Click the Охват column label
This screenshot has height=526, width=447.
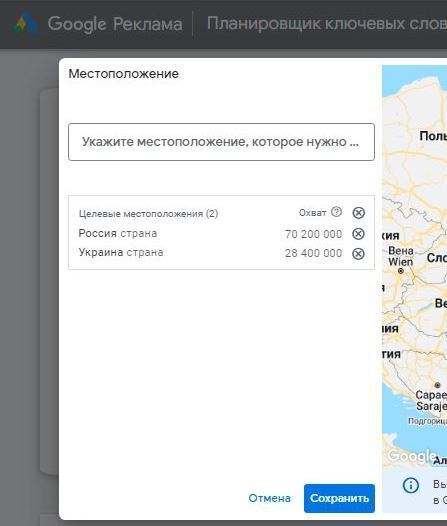pos(313,213)
